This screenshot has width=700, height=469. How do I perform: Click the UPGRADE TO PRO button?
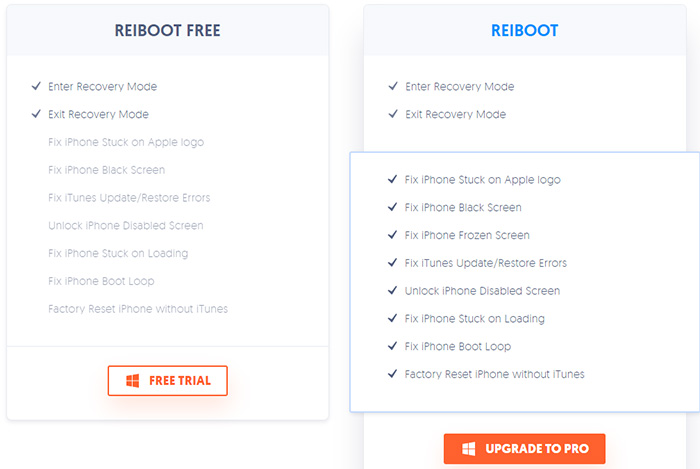[525, 449]
